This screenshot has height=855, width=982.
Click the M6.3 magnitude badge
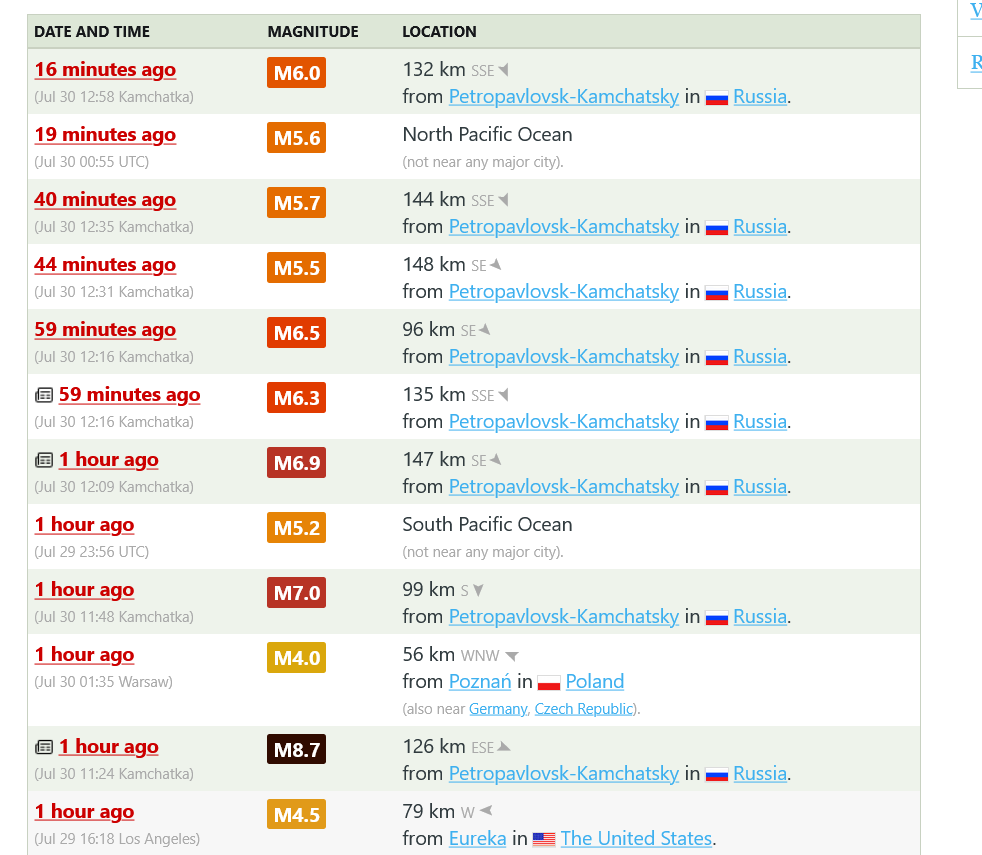click(x=296, y=398)
